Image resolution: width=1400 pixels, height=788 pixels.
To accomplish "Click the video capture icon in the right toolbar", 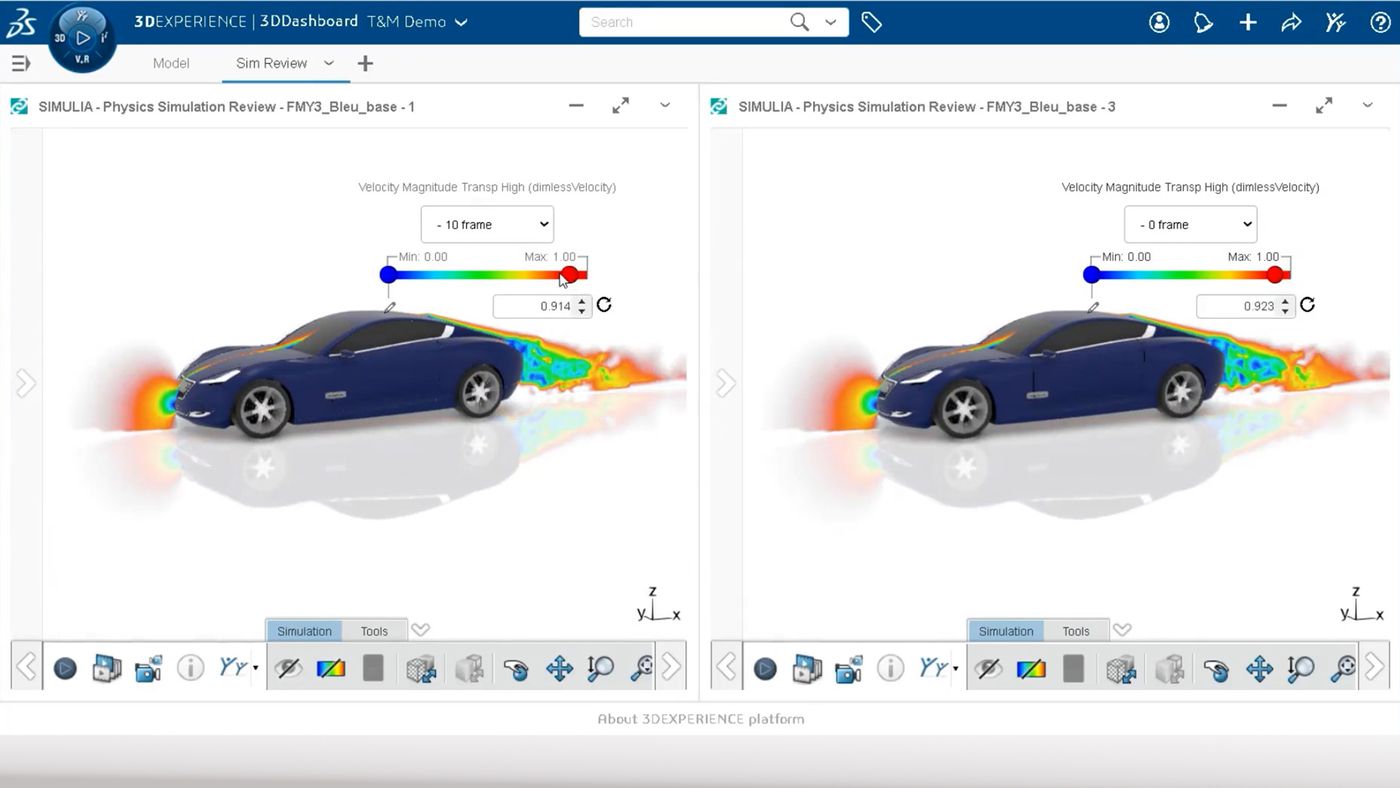I will tap(848, 668).
